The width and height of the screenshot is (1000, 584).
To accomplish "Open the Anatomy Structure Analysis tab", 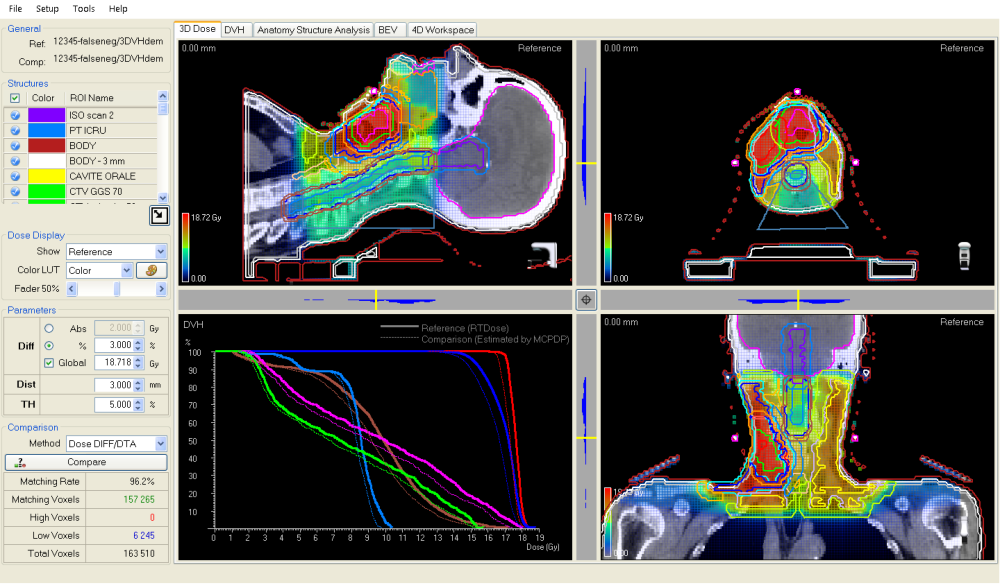I will click(x=313, y=30).
